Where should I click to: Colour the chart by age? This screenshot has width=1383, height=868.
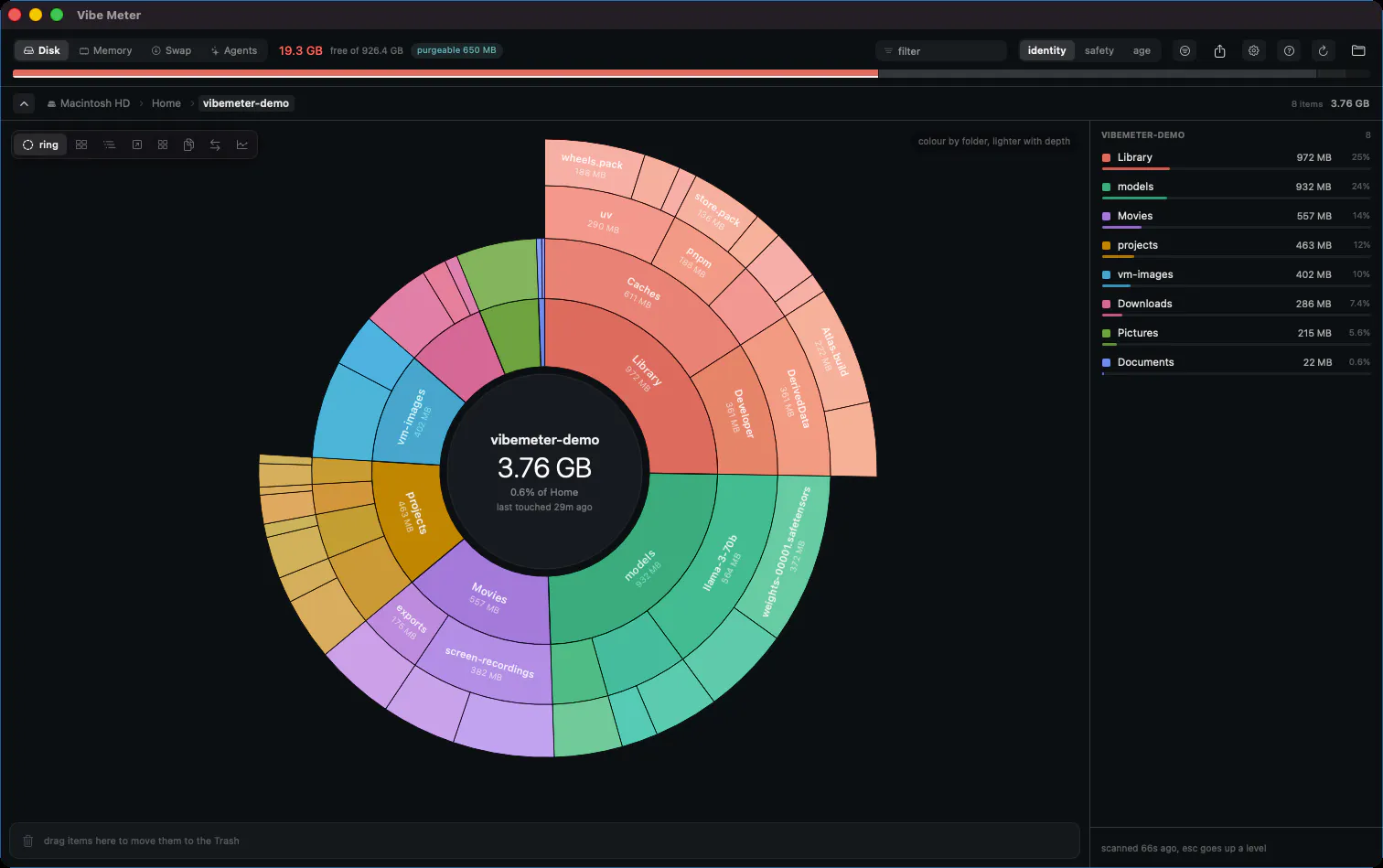[x=1142, y=50]
